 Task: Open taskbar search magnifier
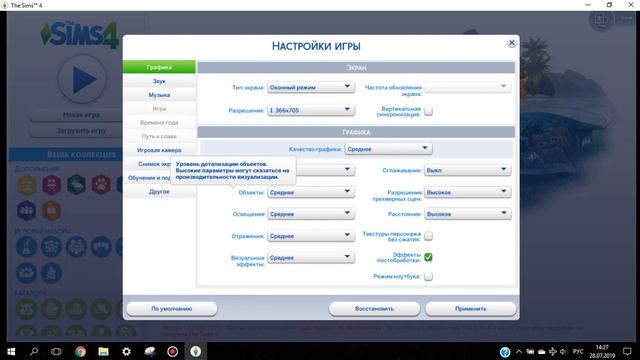click(34, 351)
